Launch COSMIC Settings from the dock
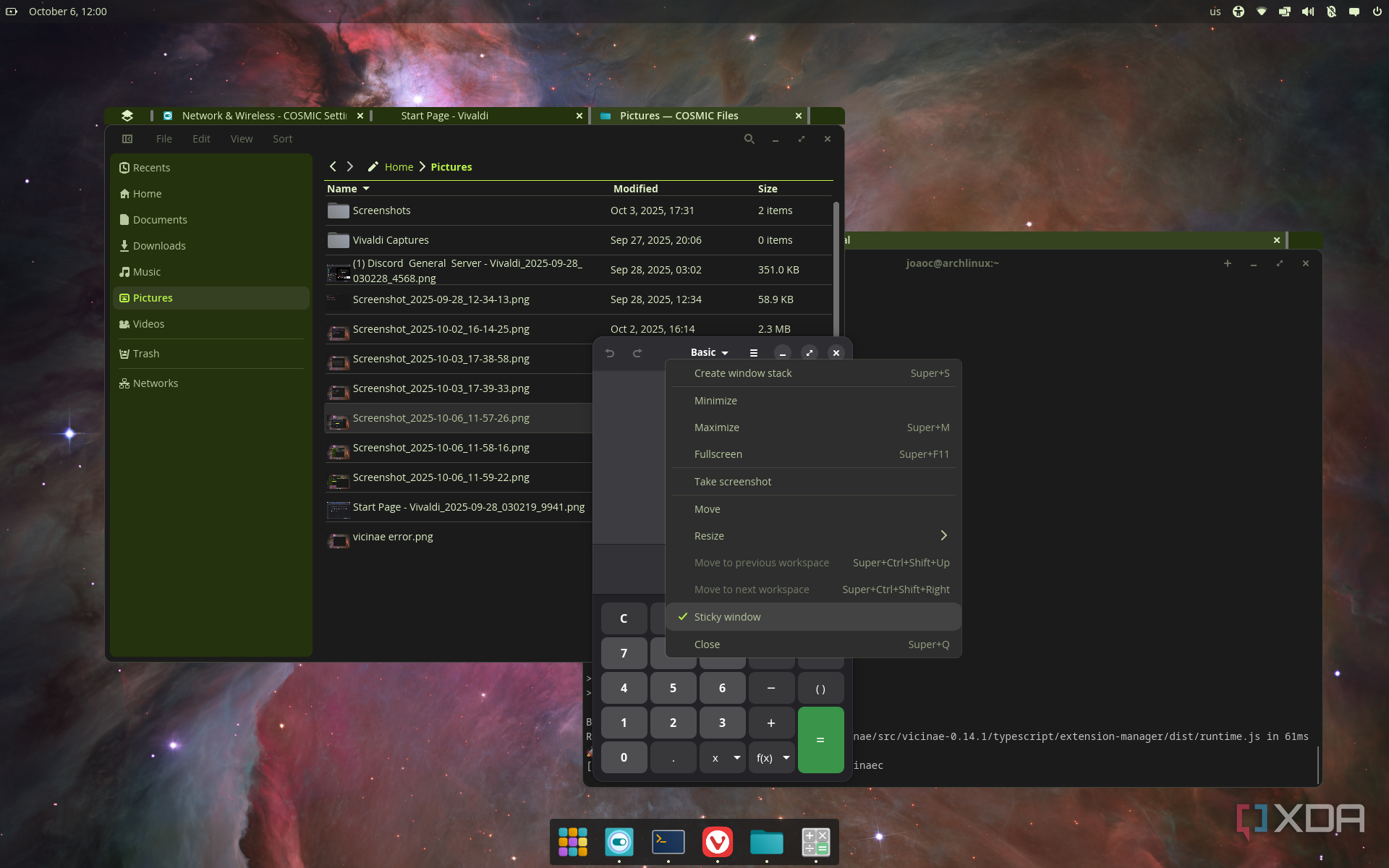The image size is (1389, 868). pyautogui.click(x=619, y=842)
